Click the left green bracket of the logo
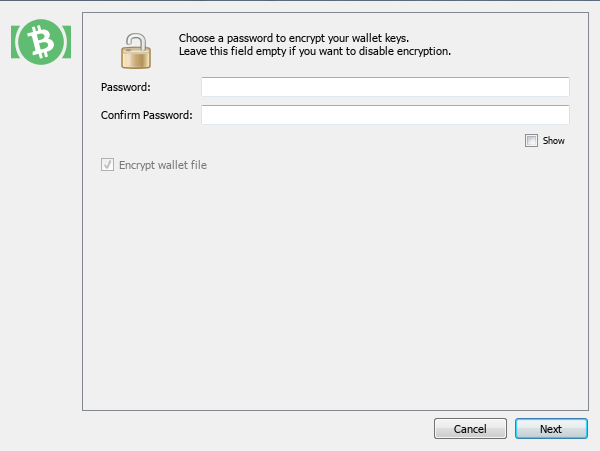Screen dimensions: 600x451 tap(15, 42)
